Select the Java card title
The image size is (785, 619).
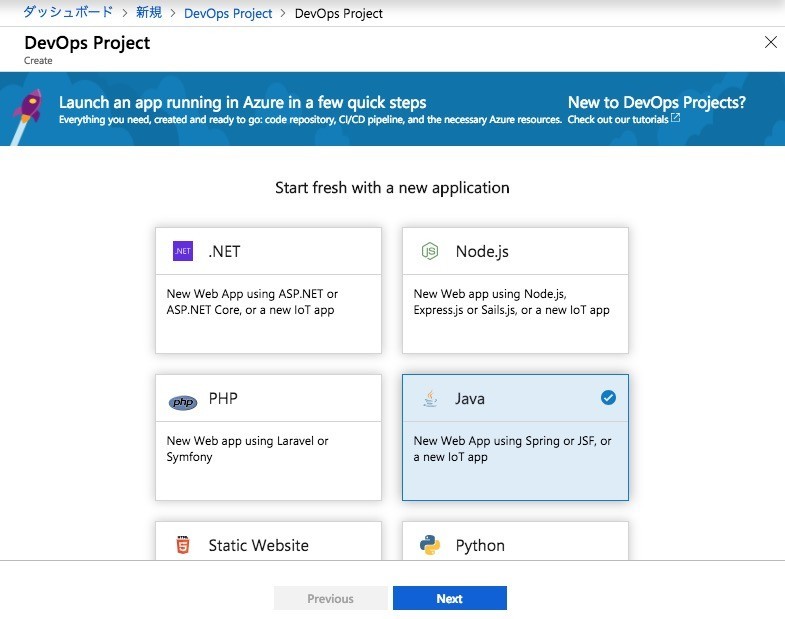[470, 399]
